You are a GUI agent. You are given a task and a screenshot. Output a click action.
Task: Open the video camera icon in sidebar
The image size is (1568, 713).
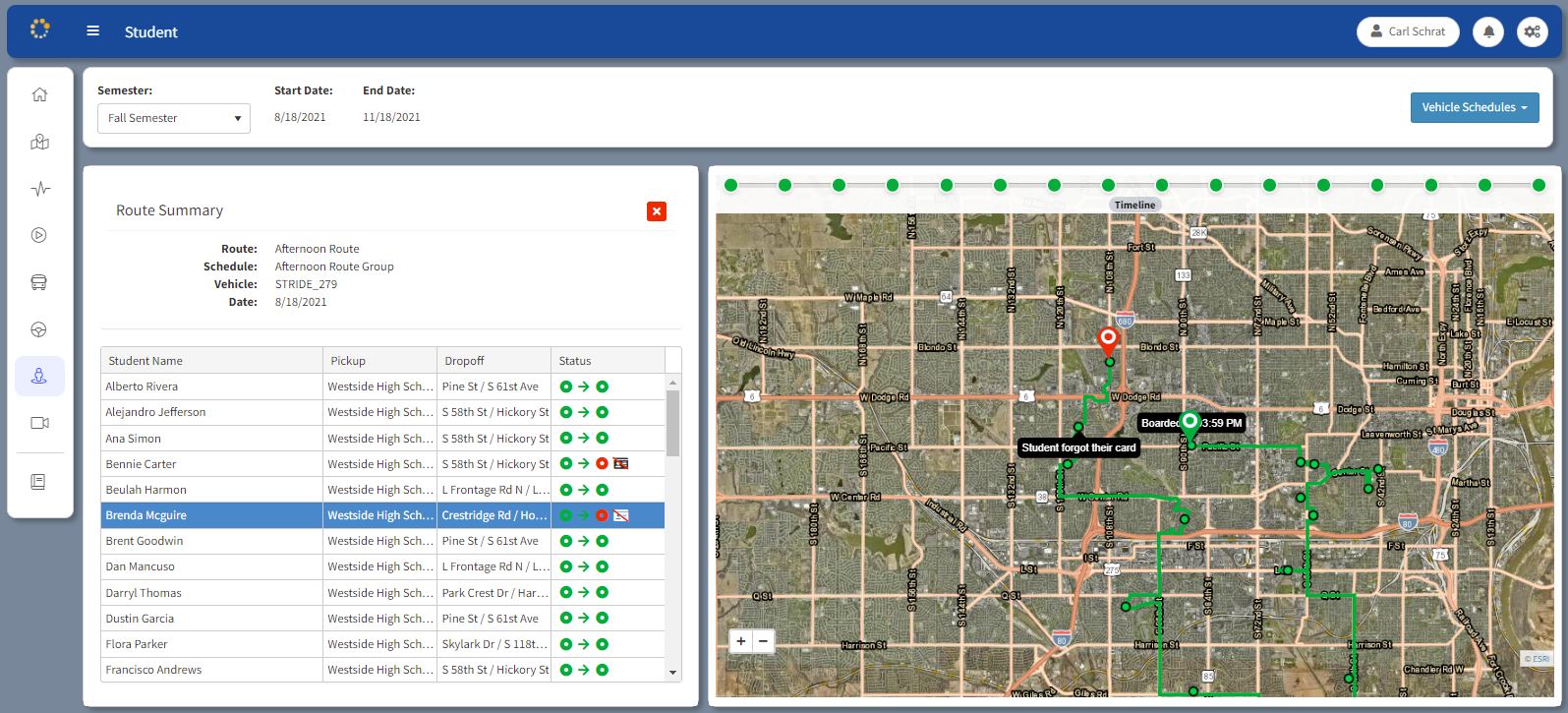(39, 423)
